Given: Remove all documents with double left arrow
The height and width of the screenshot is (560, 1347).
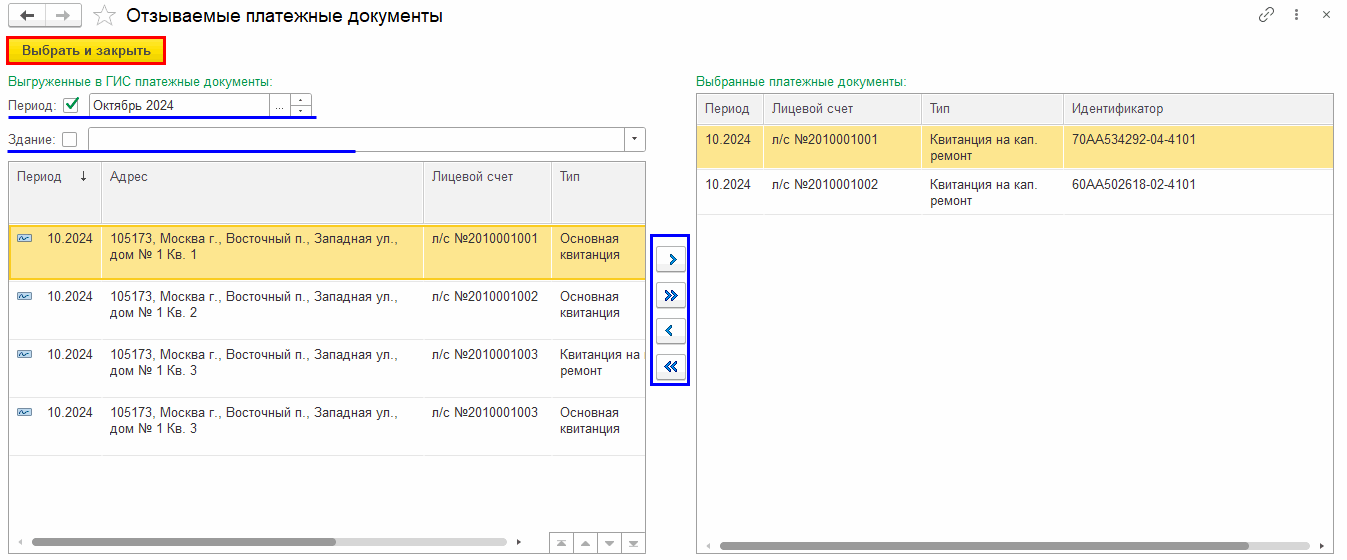Looking at the screenshot, I should (670, 366).
